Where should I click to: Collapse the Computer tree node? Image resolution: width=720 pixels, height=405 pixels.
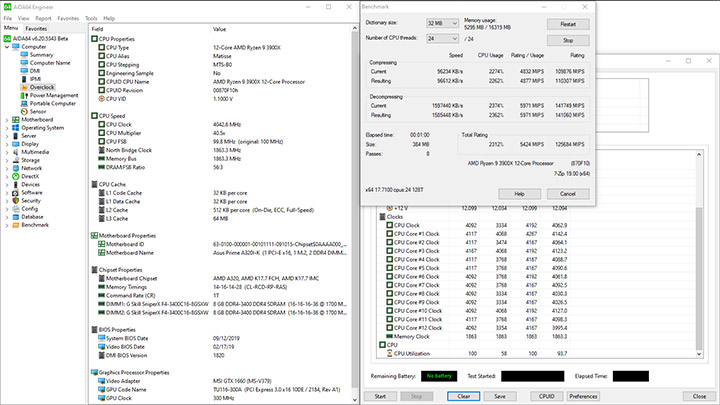pyautogui.click(x=7, y=47)
